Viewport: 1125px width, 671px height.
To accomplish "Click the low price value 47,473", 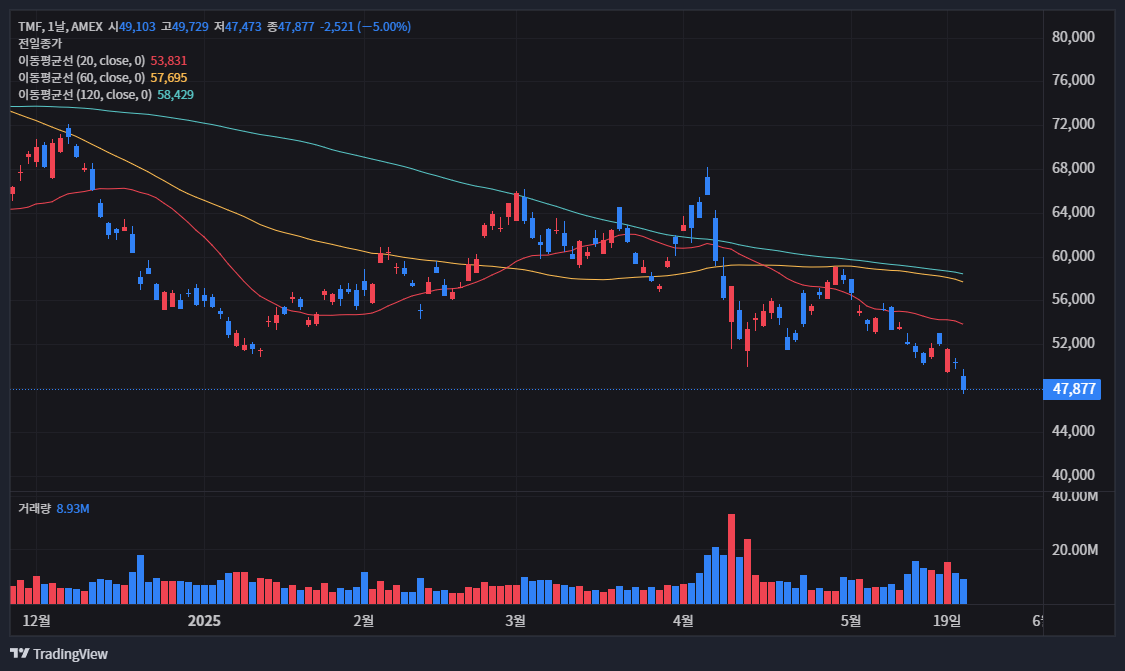I will coord(243,27).
